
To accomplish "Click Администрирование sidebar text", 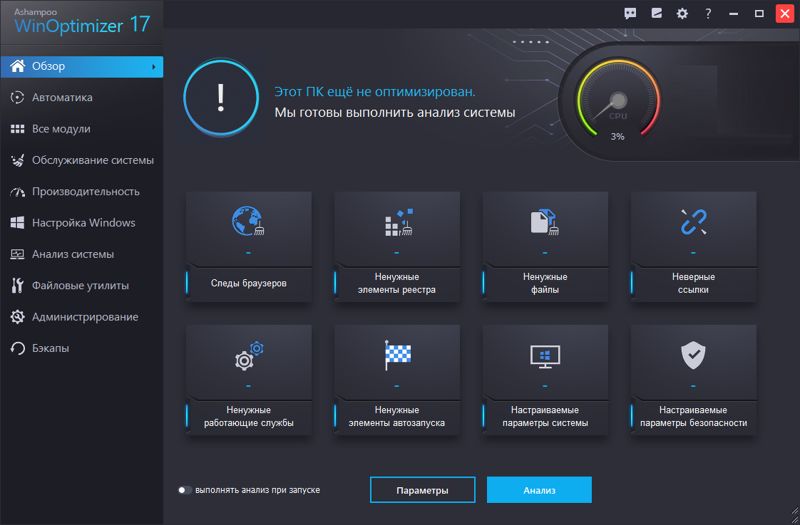I will pos(85,317).
